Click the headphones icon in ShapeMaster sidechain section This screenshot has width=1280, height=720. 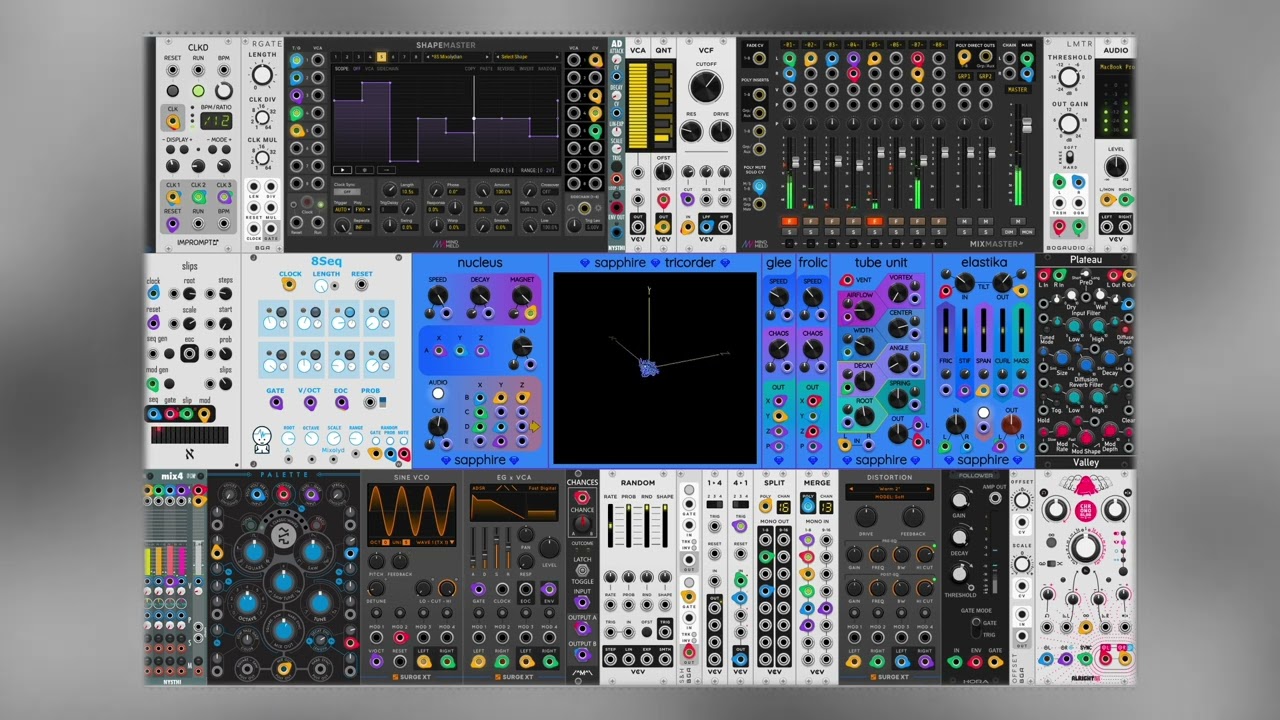(571, 208)
